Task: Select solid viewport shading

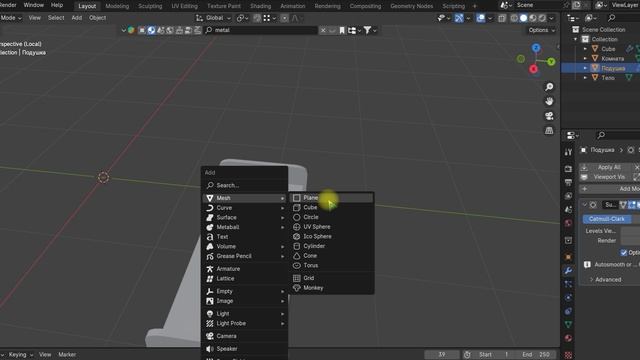Action: 523,18
